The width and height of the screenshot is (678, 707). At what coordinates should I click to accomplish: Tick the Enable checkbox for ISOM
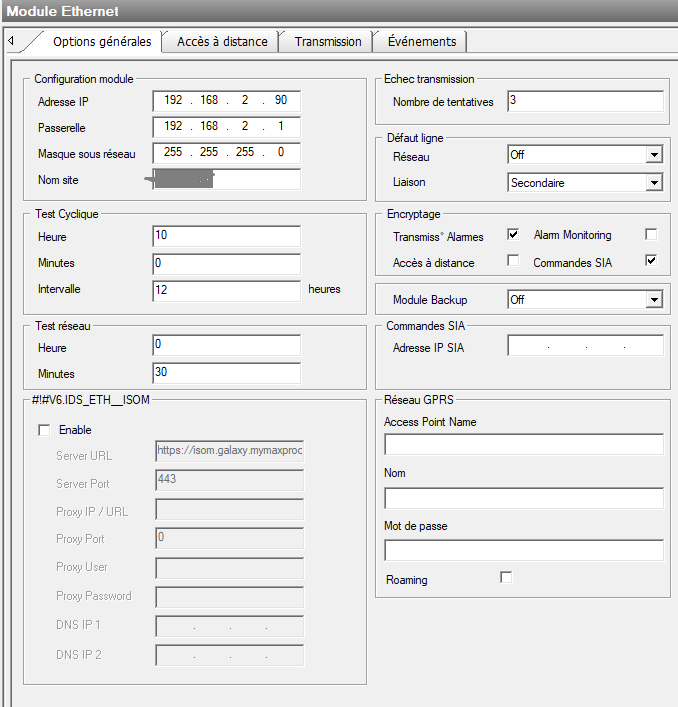click(43, 430)
